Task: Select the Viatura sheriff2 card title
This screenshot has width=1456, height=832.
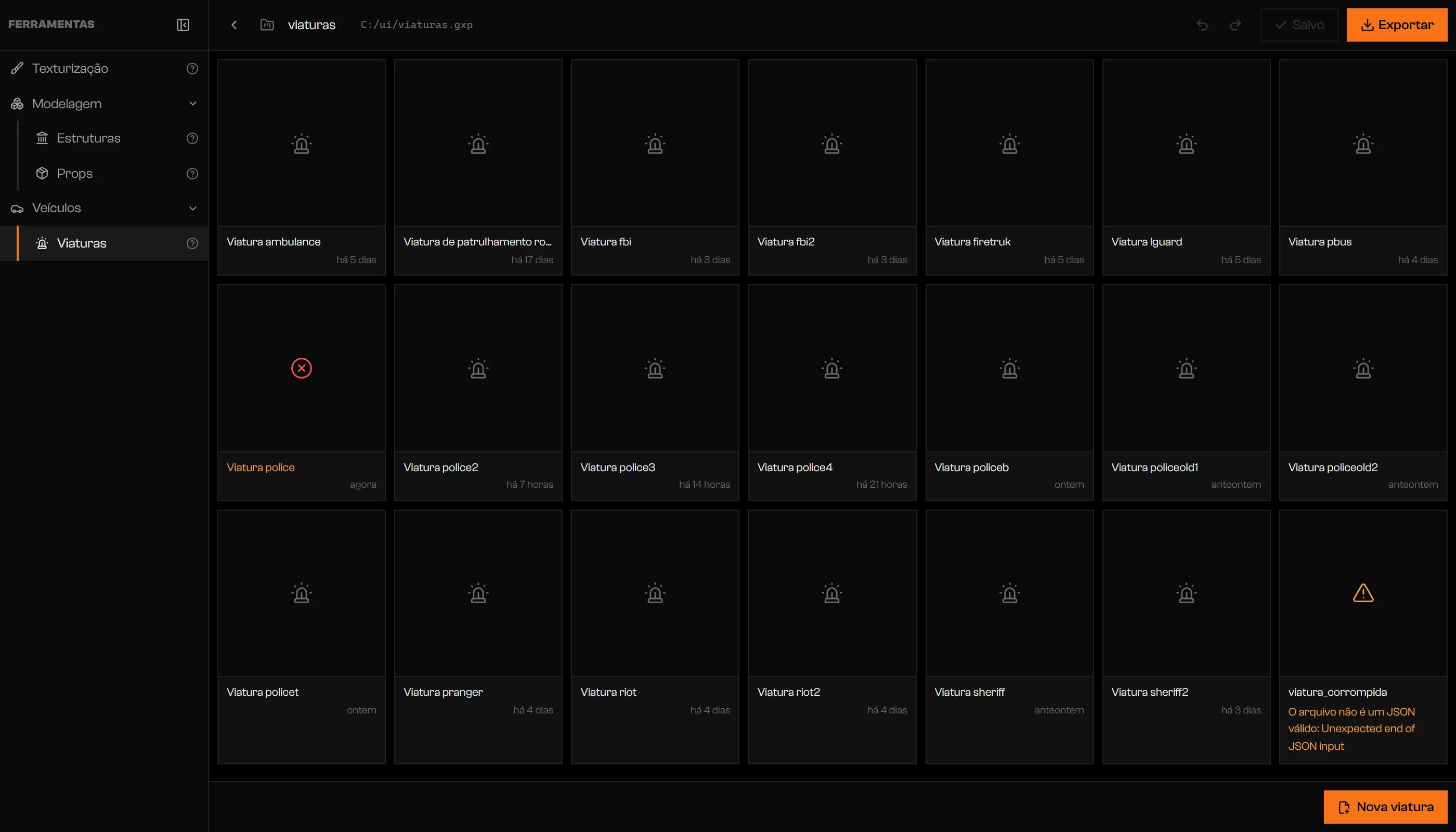Action: pyautogui.click(x=1149, y=692)
